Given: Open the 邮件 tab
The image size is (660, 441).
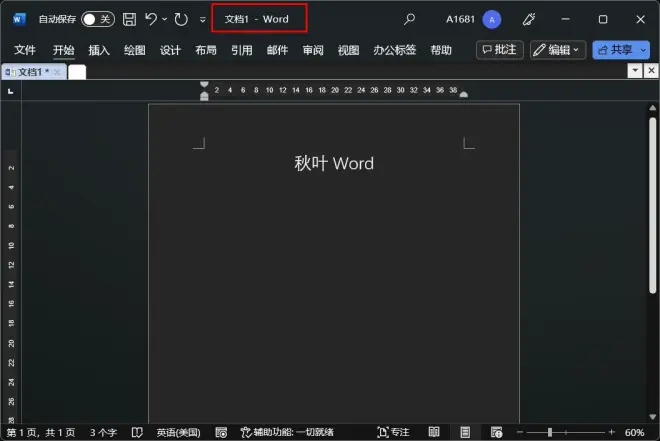Looking at the screenshot, I should (277, 50).
